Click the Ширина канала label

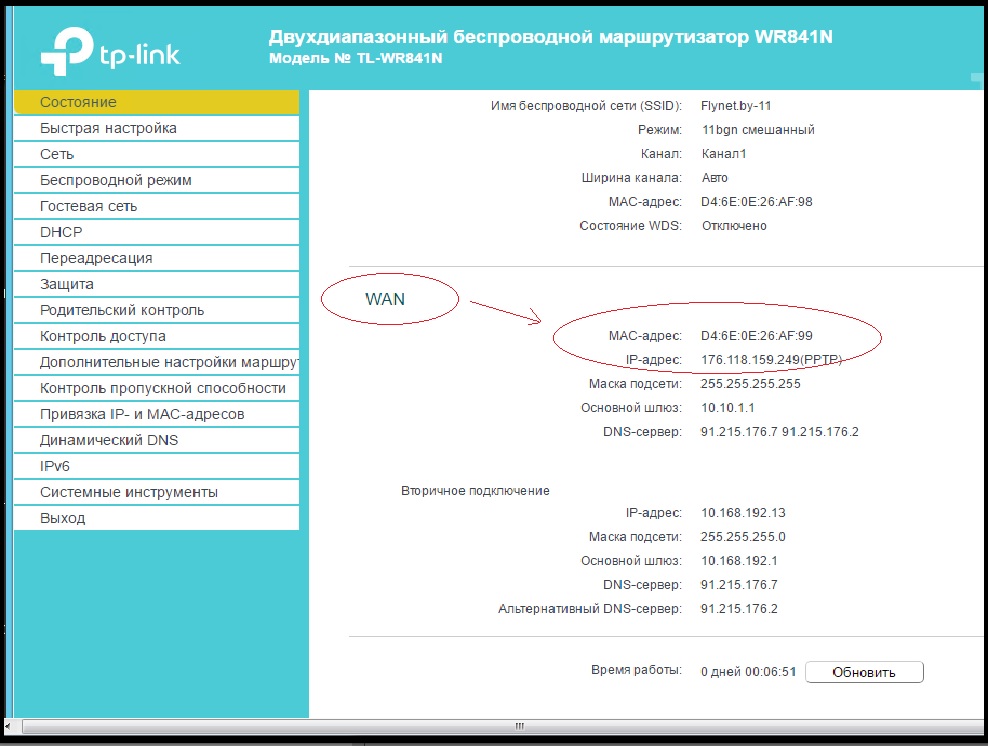click(x=631, y=178)
